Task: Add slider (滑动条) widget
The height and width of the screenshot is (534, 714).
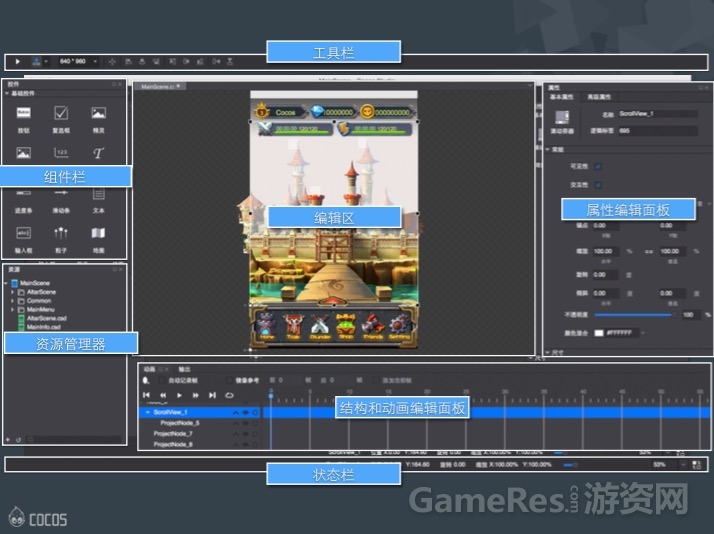Action: tap(61, 202)
